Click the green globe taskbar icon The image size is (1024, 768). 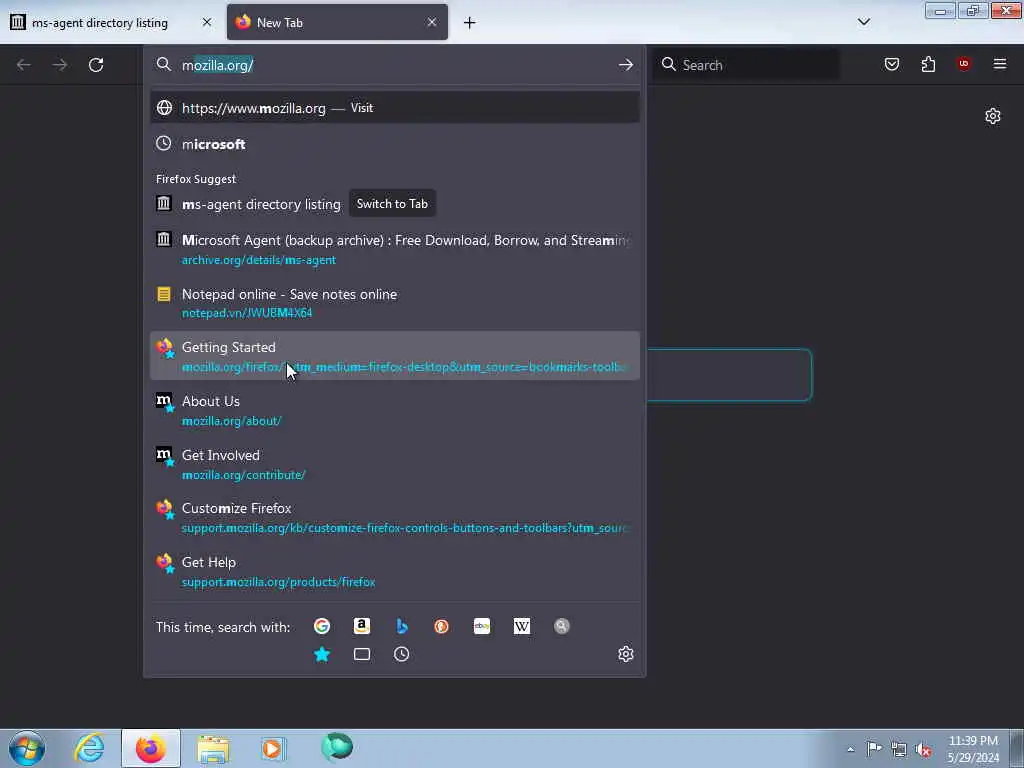pyautogui.click(x=337, y=747)
